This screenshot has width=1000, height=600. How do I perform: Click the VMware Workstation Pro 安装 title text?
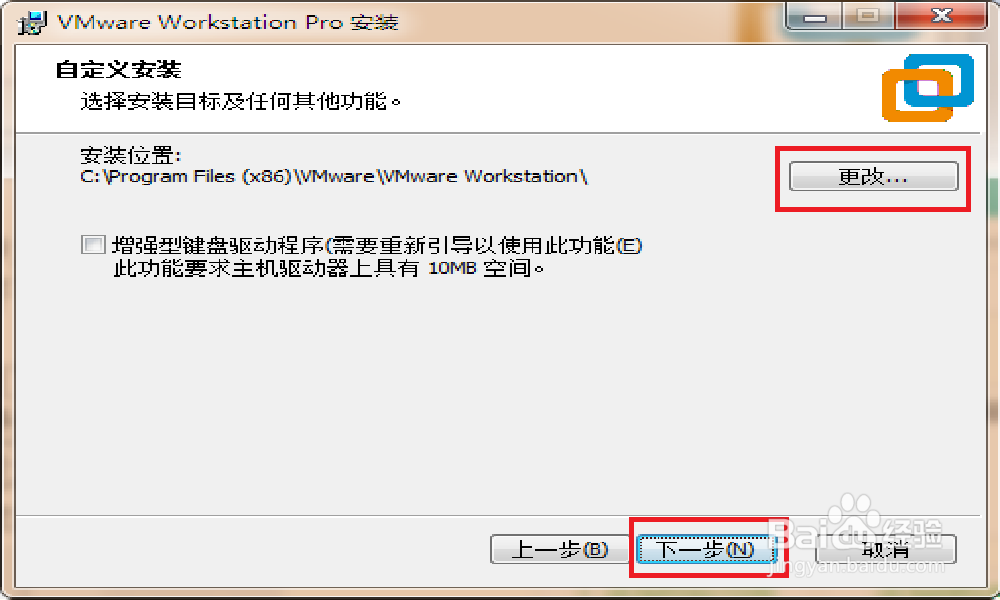click(228, 22)
